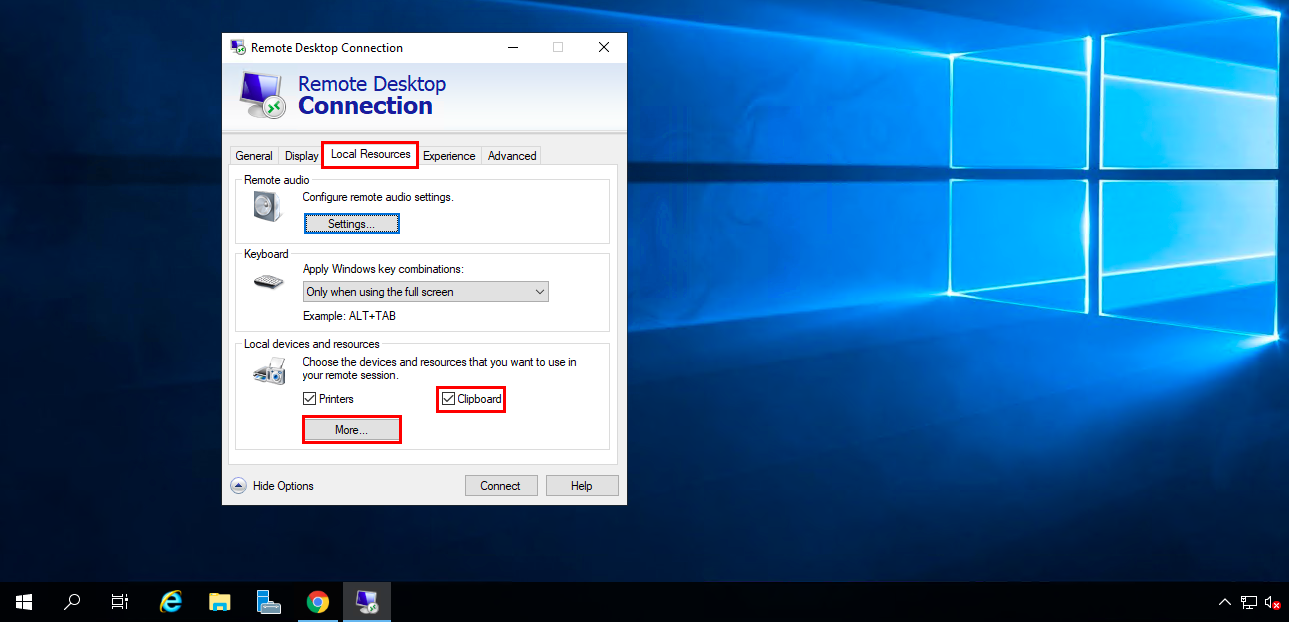Open remote audio Settings button
Image resolution: width=1289 pixels, height=622 pixels.
(x=351, y=224)
